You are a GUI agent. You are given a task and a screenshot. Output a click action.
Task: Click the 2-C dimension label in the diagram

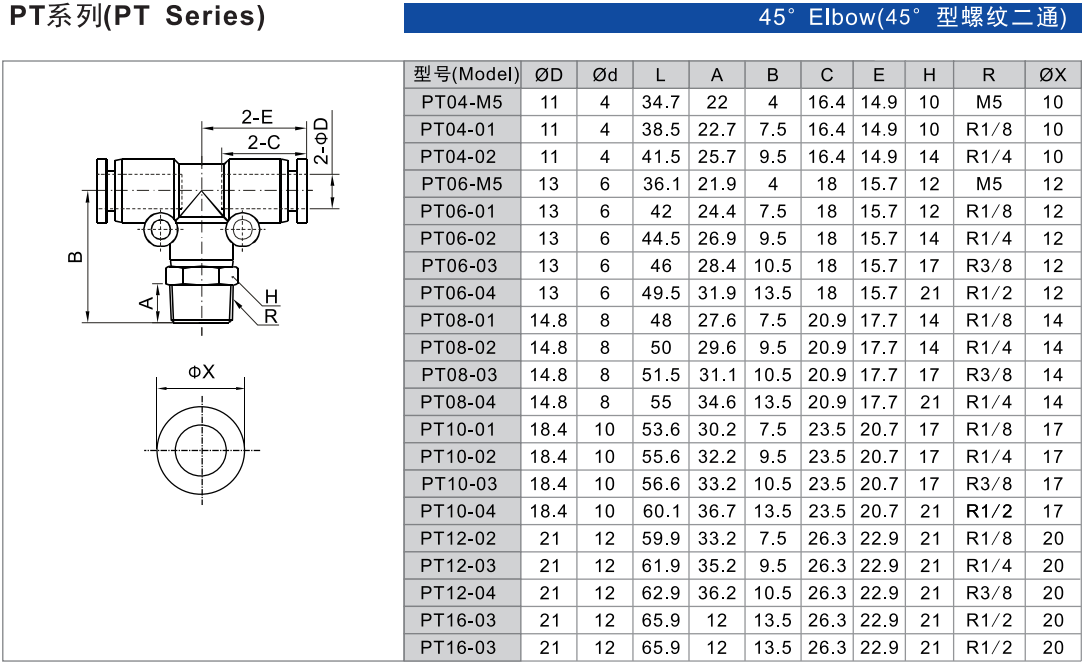264,142
